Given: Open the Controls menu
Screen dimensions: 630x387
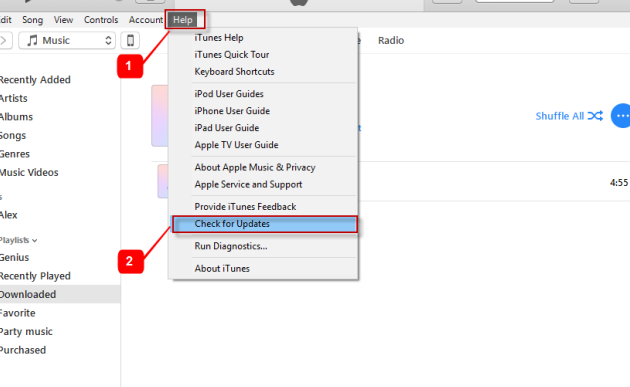Looking at the screenshot, I should [101, 20].
